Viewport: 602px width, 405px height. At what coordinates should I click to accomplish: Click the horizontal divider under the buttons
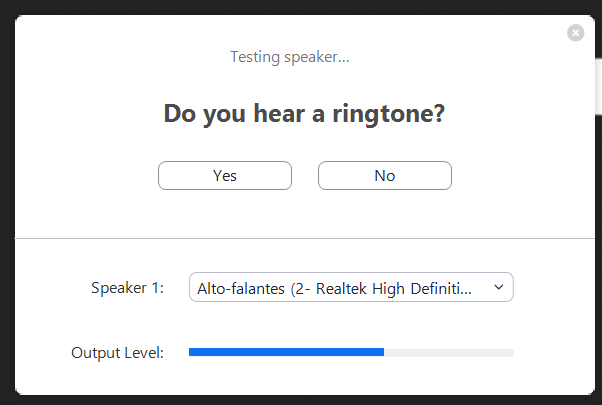click(305, 238)
